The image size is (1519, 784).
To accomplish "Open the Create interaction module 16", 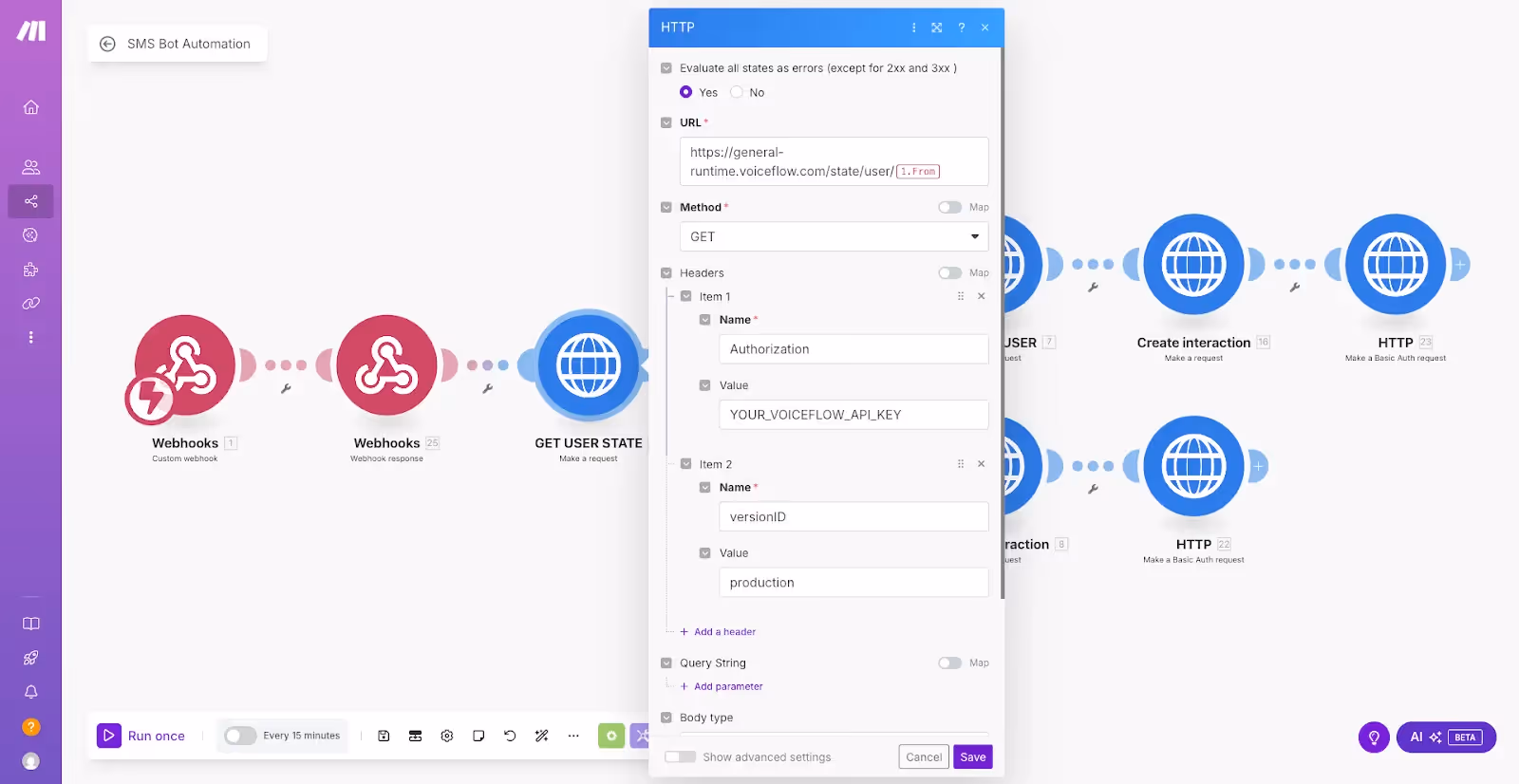I will coord(1193,265).
